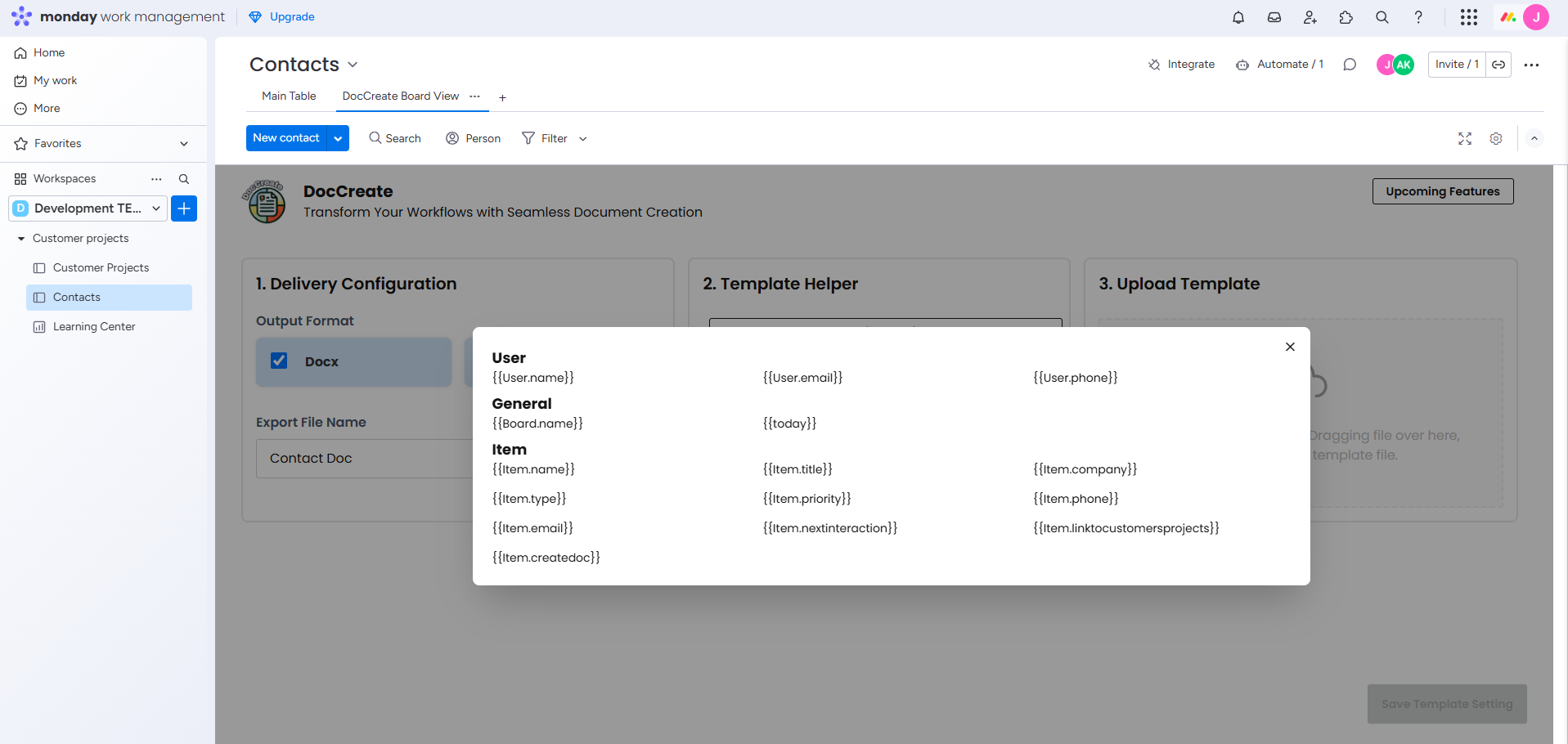Image resolution: width=1568 pixels, height=744 pixels.
Task: Open the board options three-dot menu
Action: click(x=1532, y=65)
